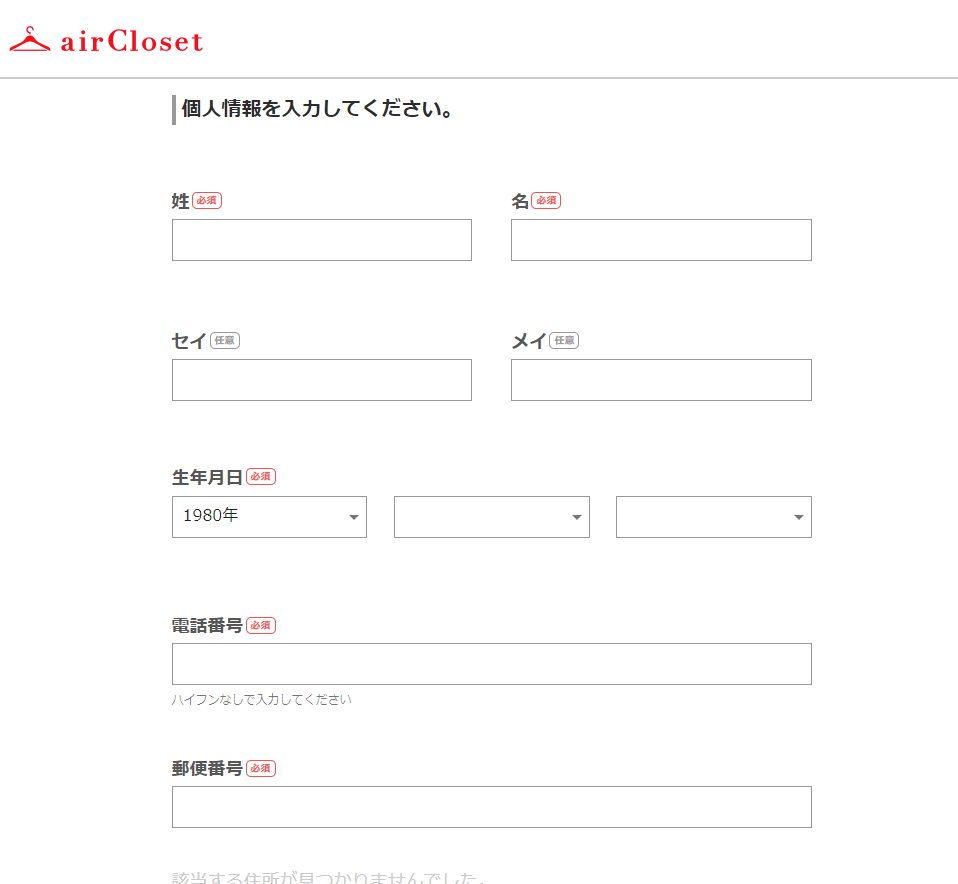Click the 任意 badge beside セイ
The image size is (958, 884).
(x=225, y=341)
